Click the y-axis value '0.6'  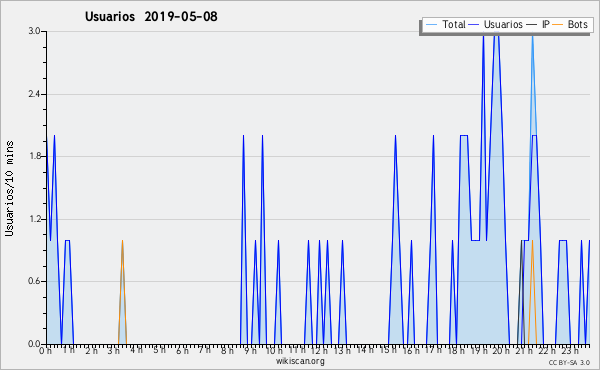34,281
